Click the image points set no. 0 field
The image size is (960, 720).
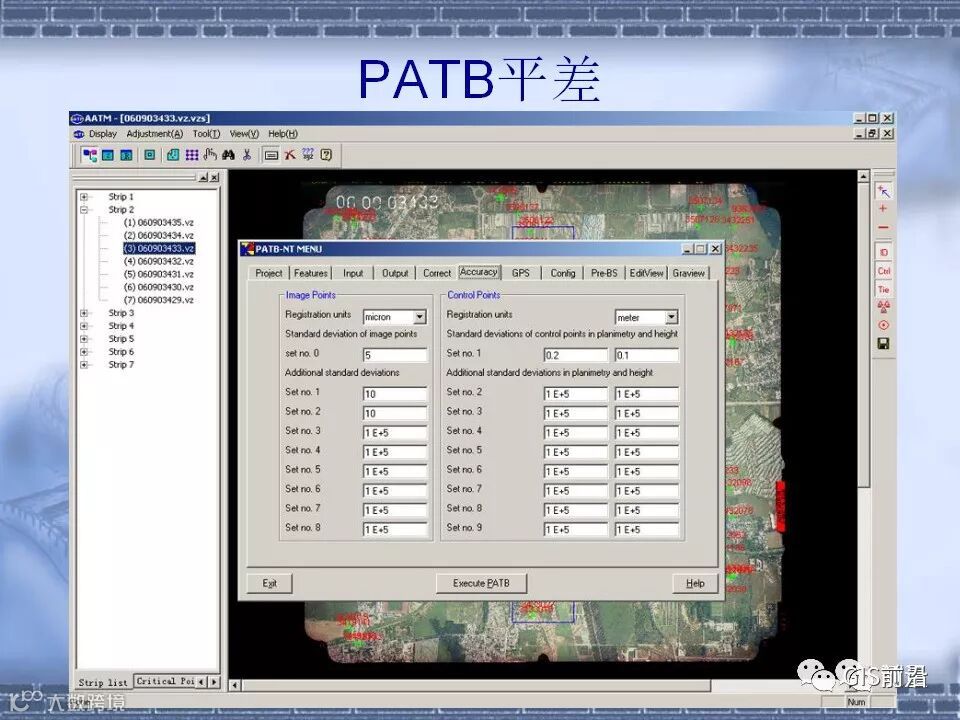pyautogui.click(x=395, y=355)
